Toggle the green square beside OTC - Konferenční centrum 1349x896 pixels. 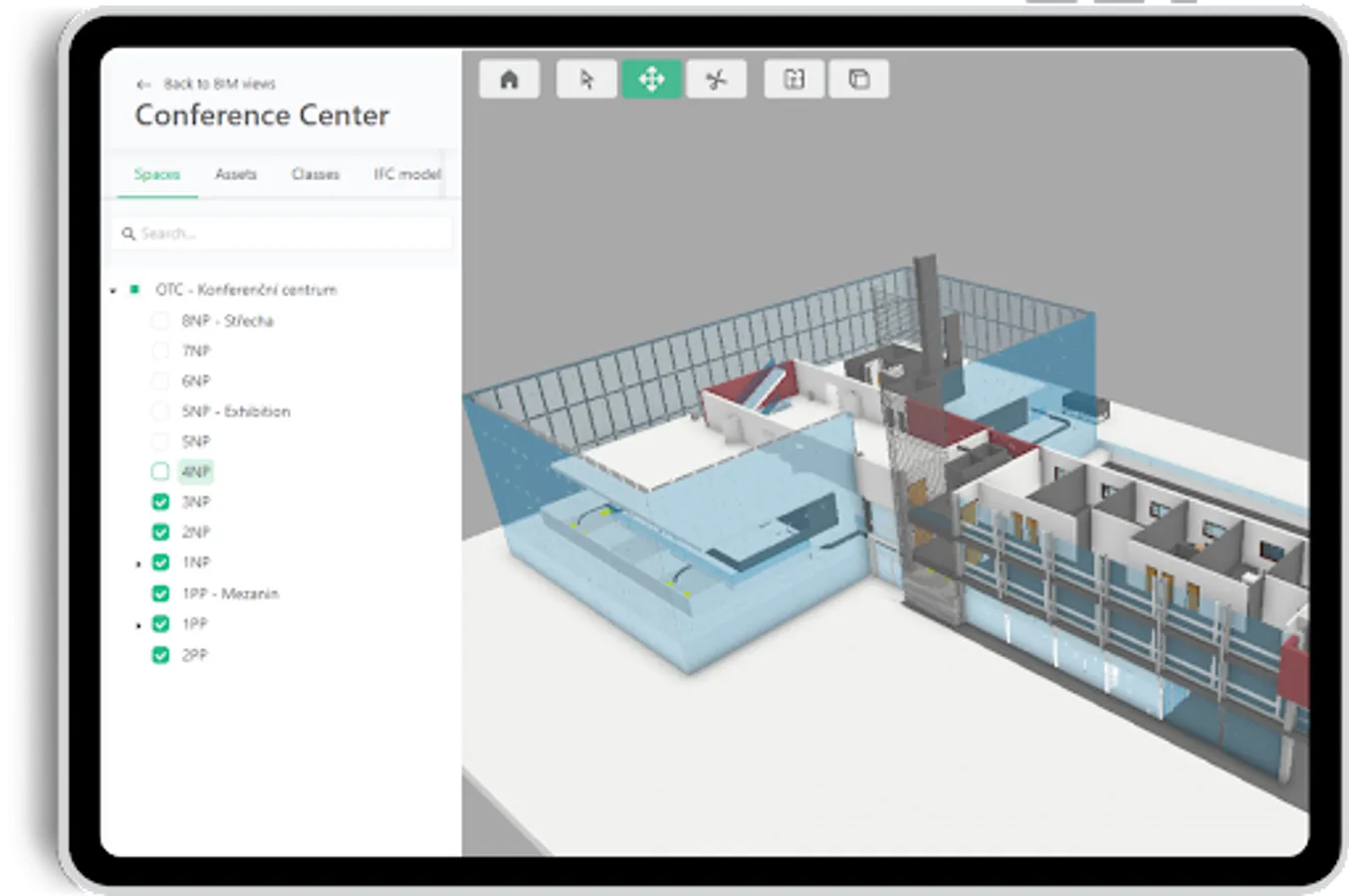[135, 289]
